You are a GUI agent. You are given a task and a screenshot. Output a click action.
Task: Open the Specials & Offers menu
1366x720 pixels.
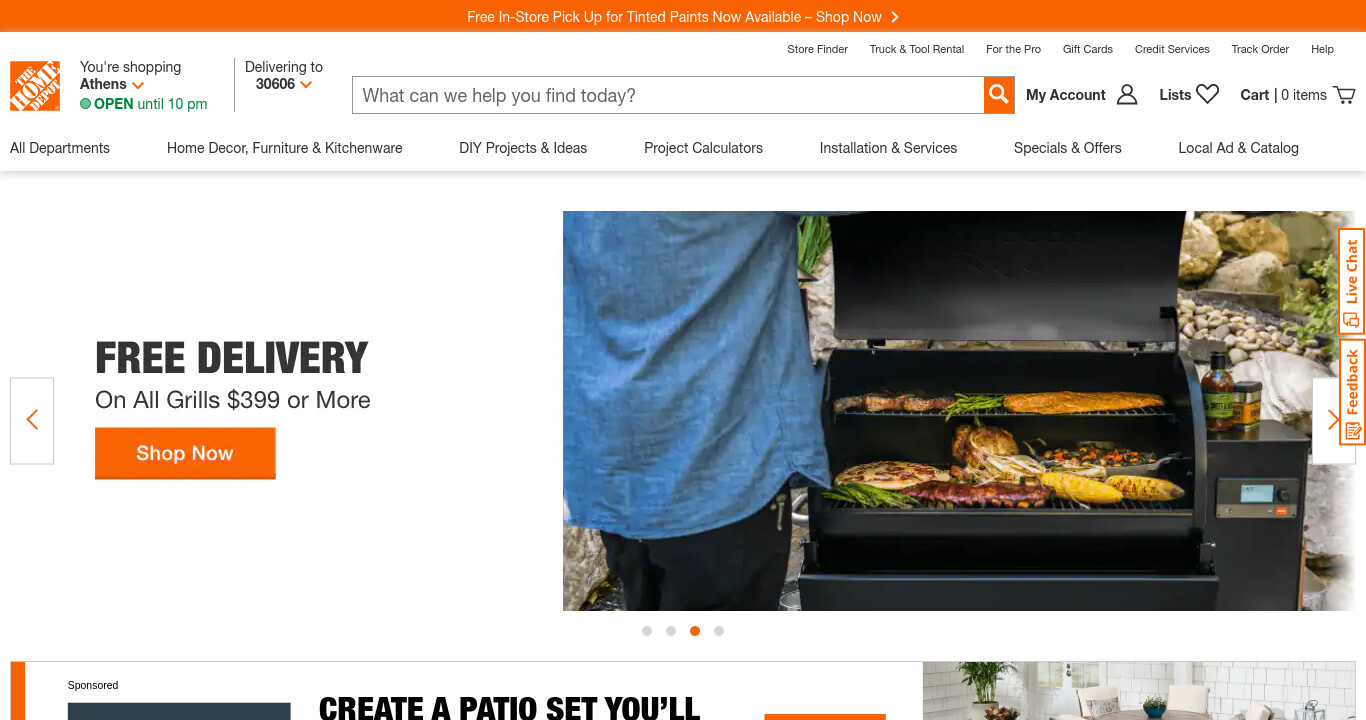1068,148
